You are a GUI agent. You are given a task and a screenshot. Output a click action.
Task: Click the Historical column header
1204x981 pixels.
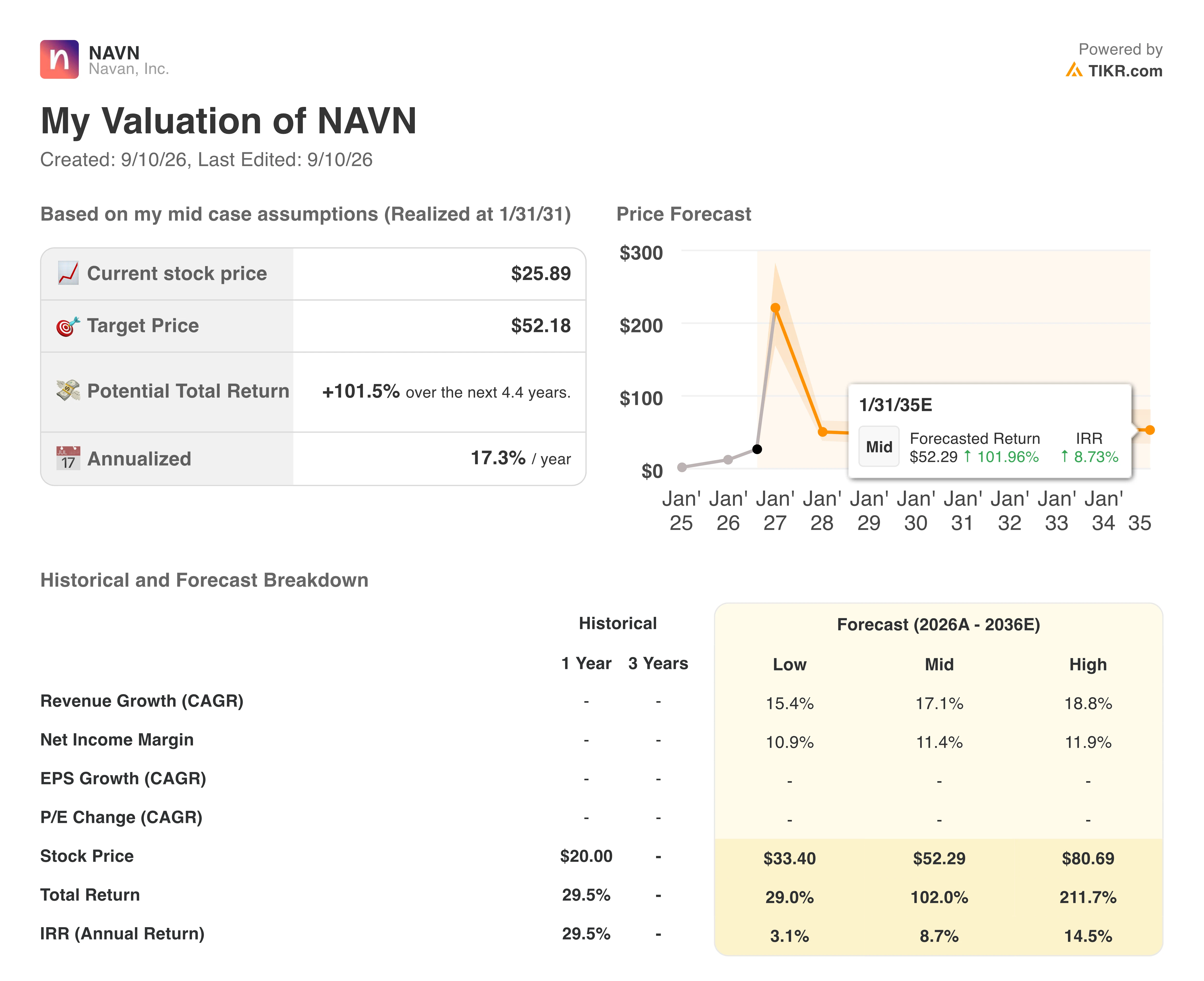(x=618, y=623)
